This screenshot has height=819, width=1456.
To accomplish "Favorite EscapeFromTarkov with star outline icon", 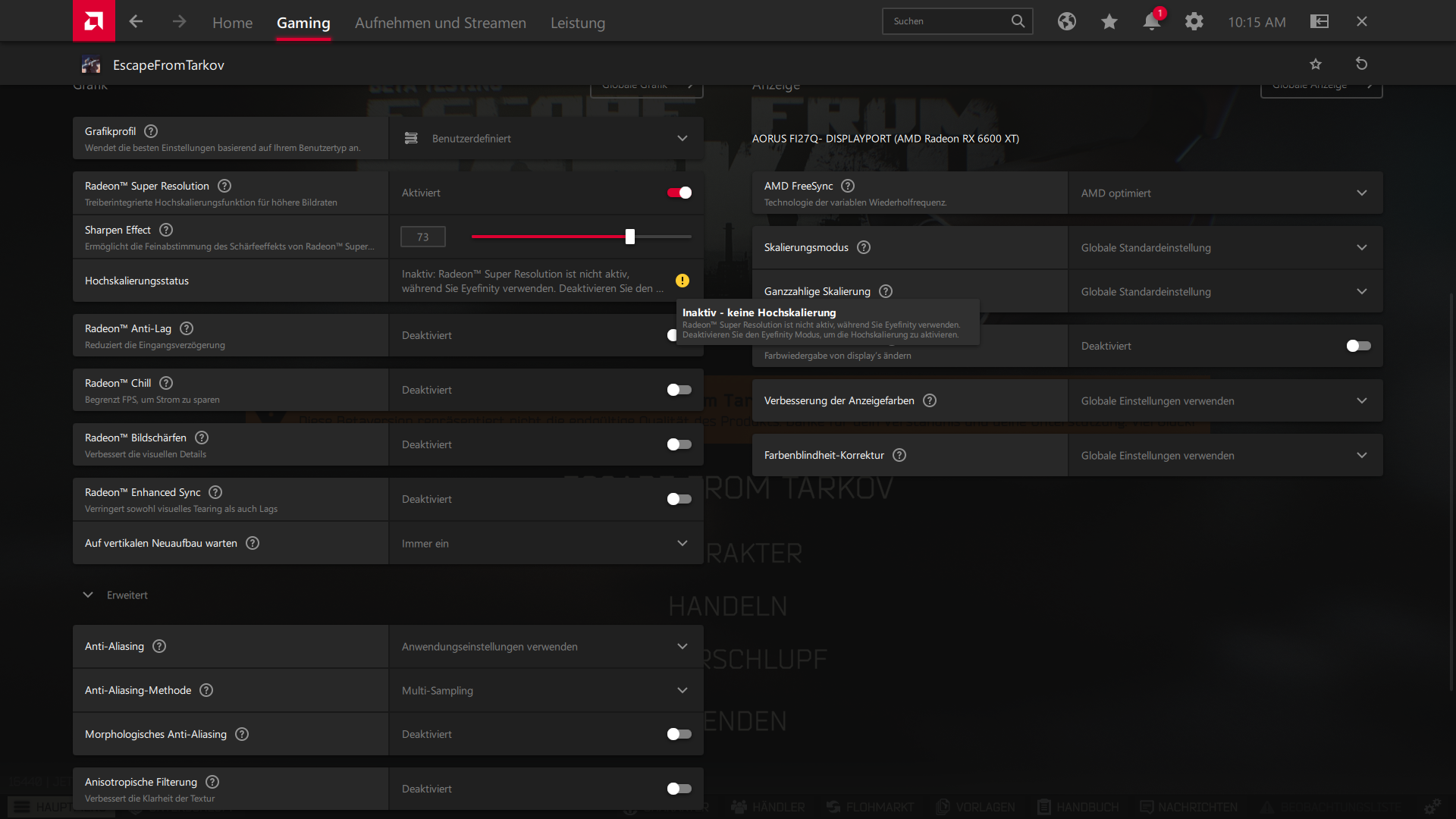I will pyautogui.click(x=1316, y=64).
